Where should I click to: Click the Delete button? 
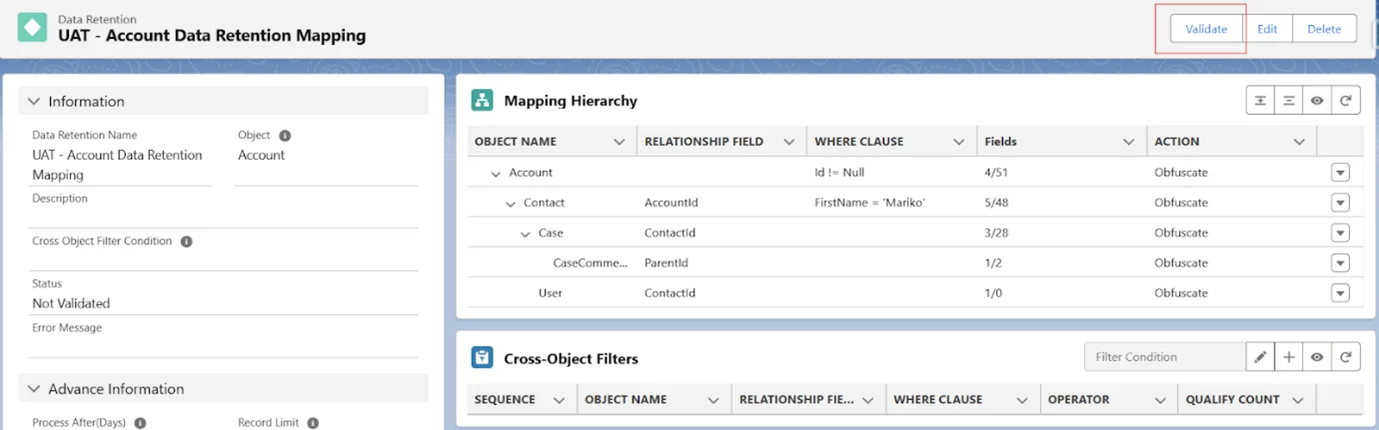[1324, 29]
